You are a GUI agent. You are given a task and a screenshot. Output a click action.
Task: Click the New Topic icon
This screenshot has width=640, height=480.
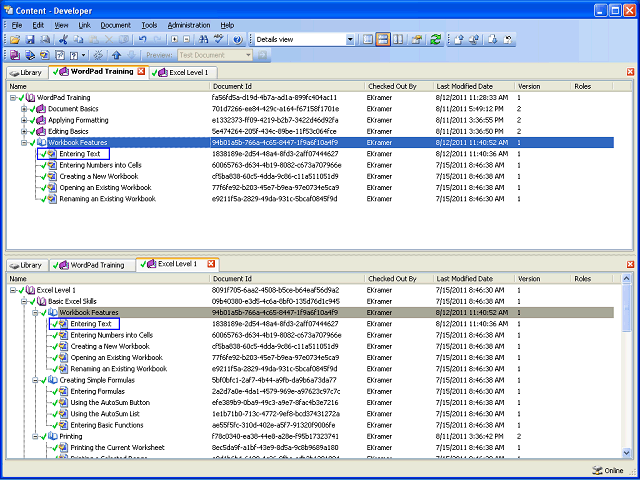(x=44, y=55)
